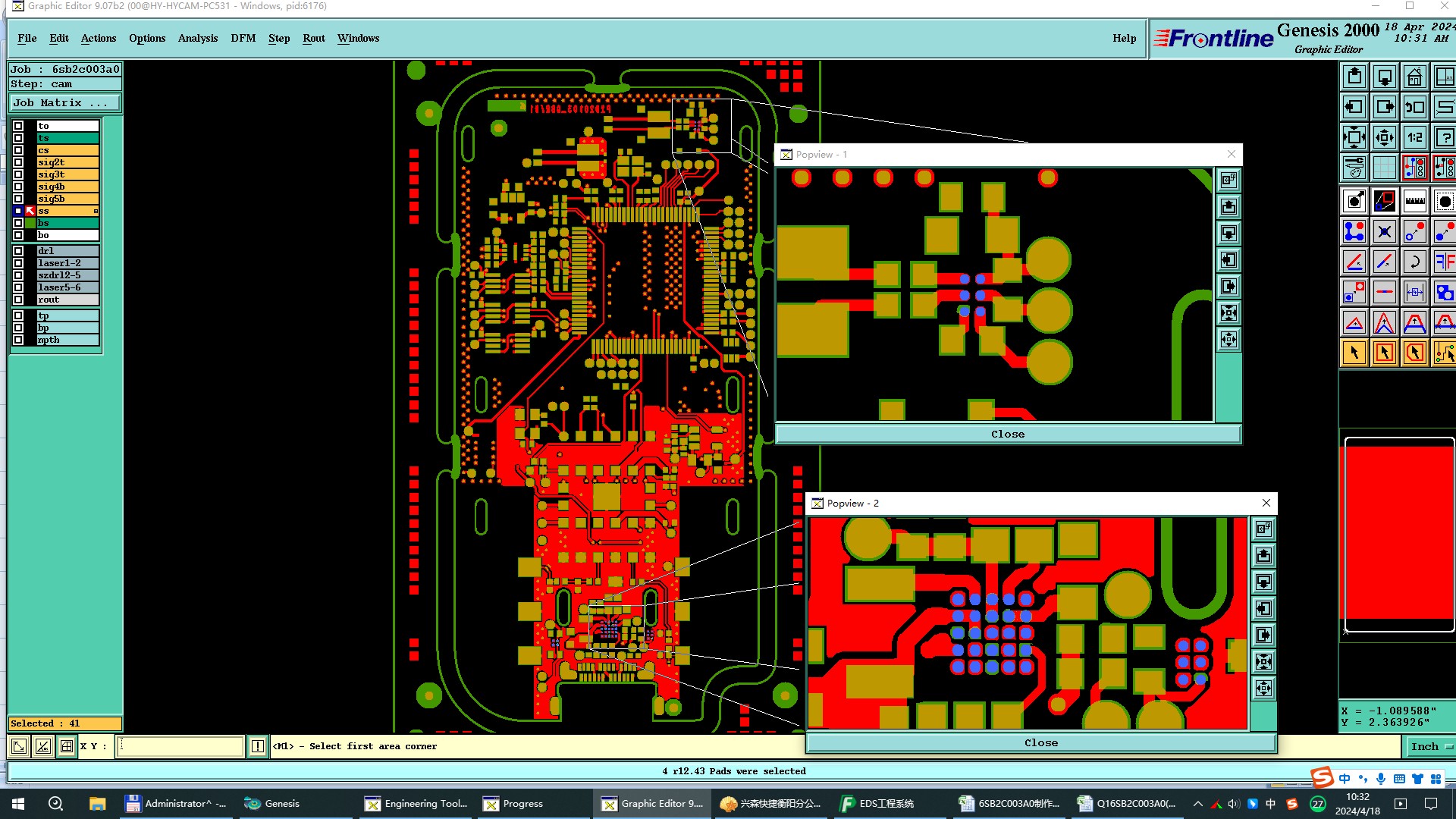
Task: Toggle the grid display icon
Action: coord(1385,168)
